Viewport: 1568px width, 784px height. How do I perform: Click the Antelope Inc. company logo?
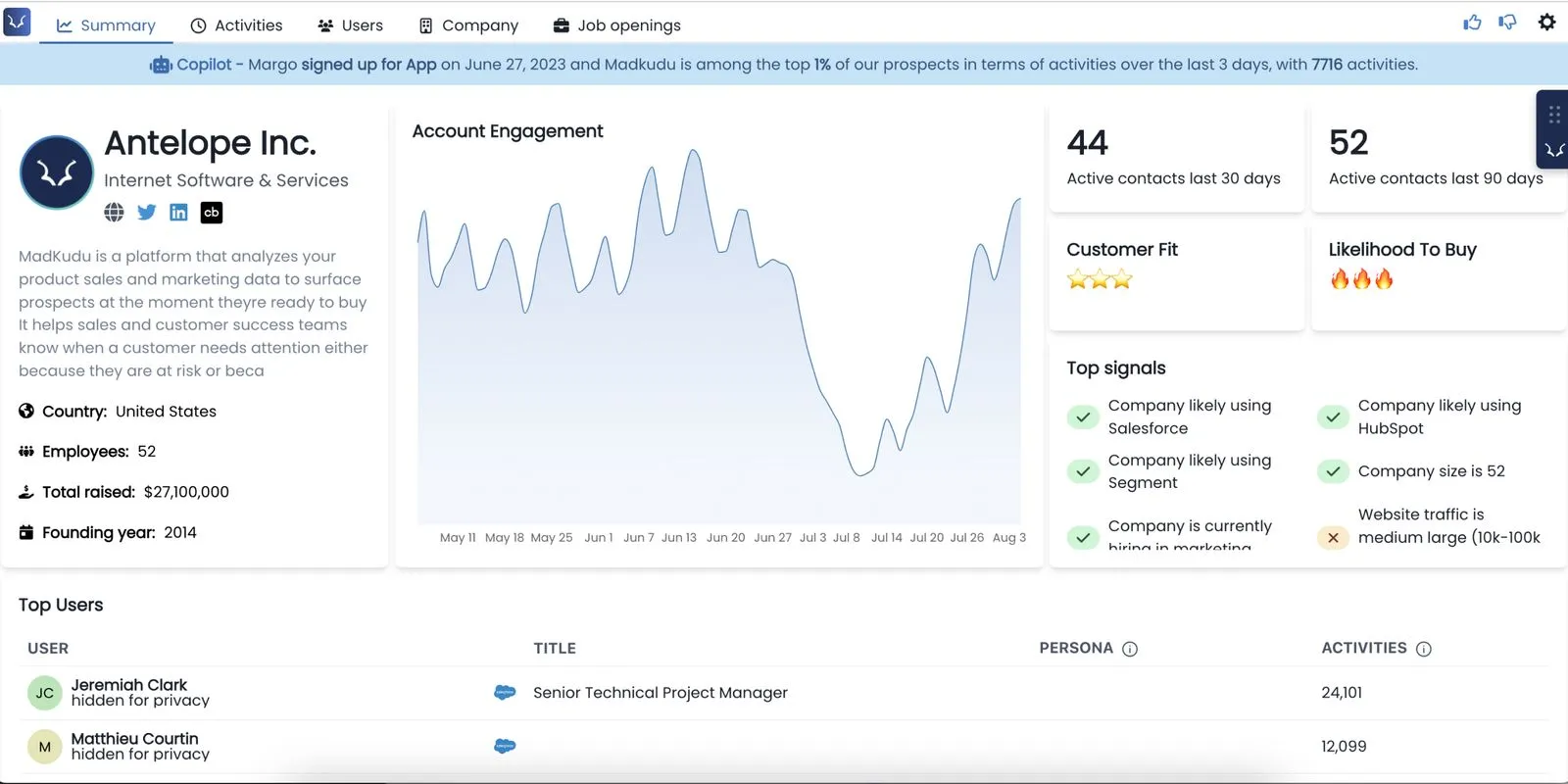57,172
